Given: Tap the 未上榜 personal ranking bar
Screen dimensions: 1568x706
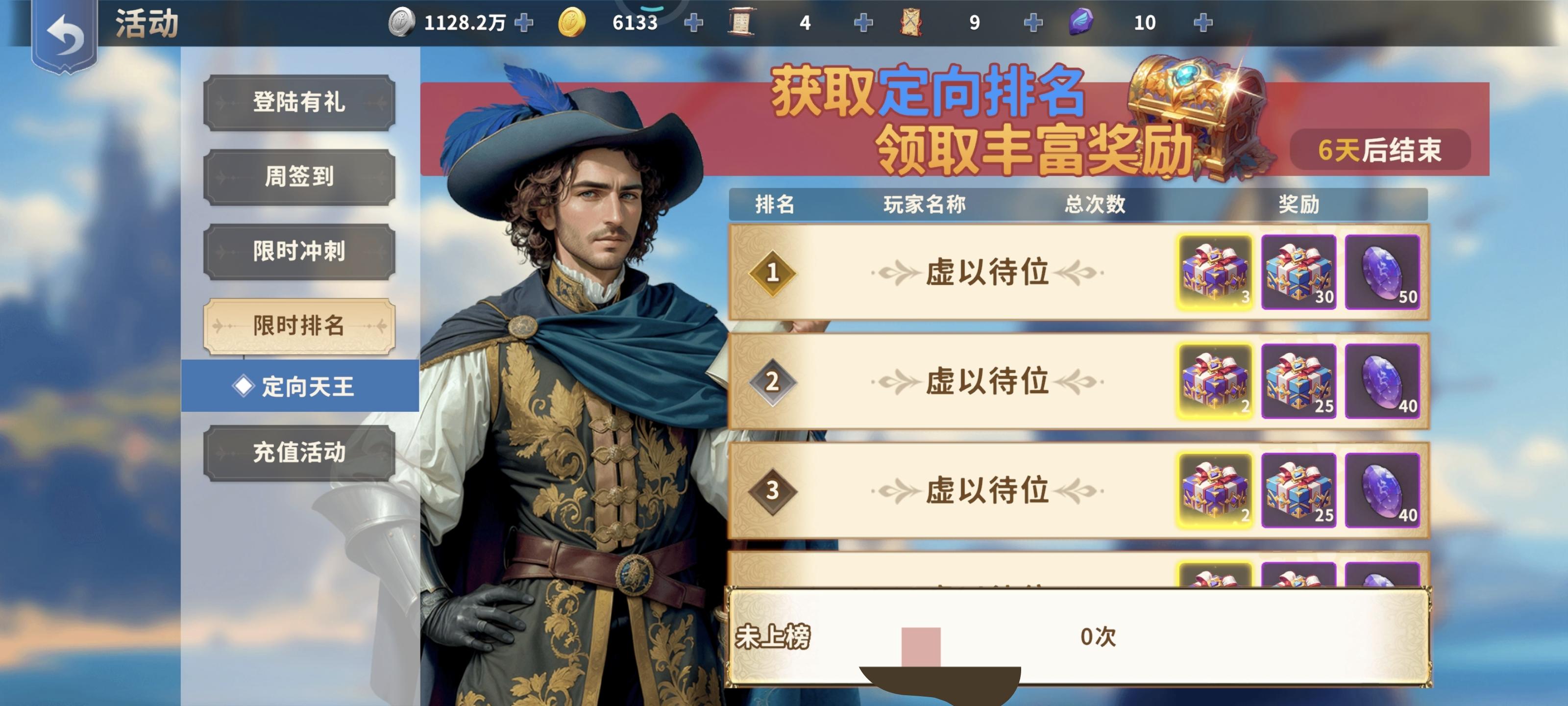Looking at the screenshot, I should (1078, 637).
